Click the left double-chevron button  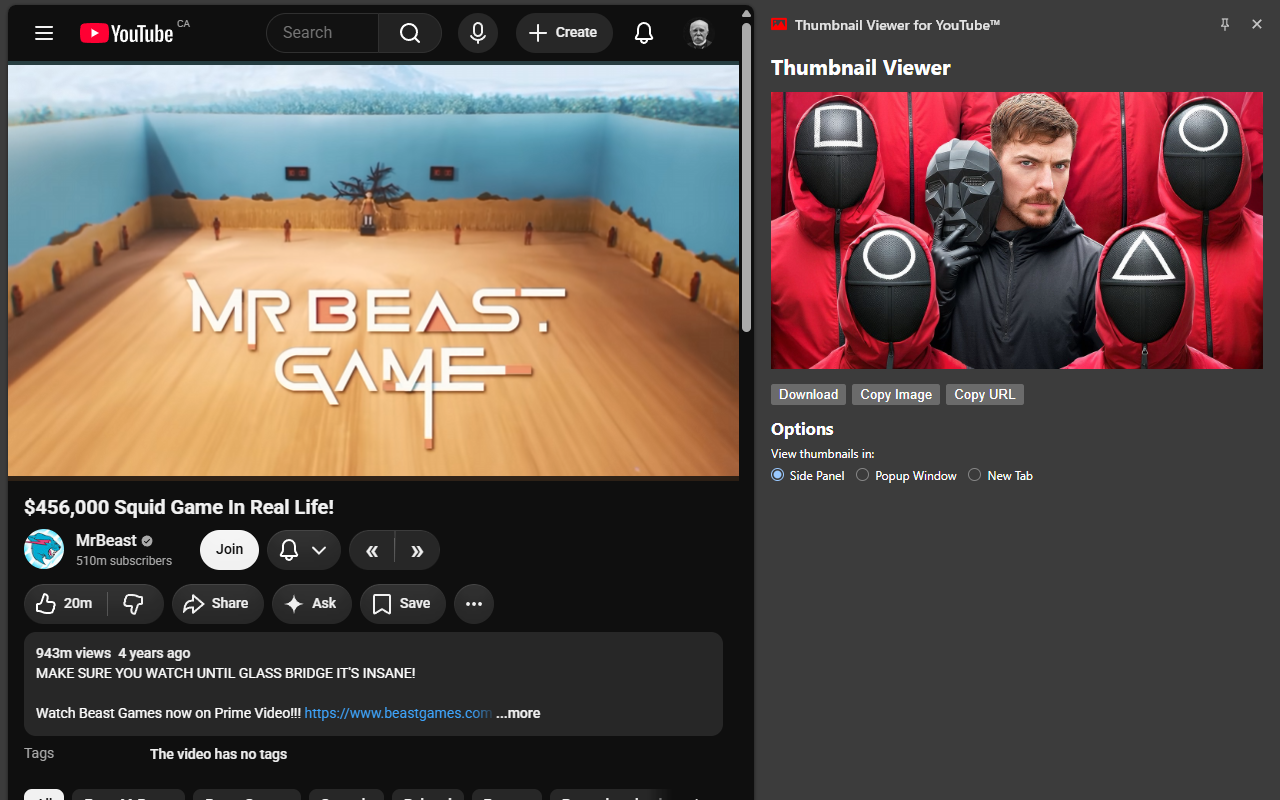372,550
